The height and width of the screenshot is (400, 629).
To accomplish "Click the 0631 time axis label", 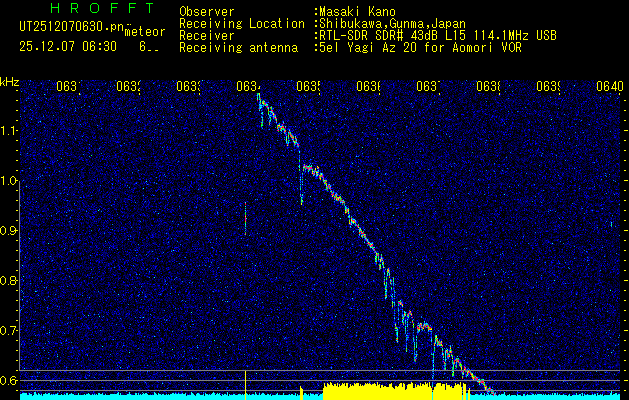I will pyautogui.click(x=68, y=86).
